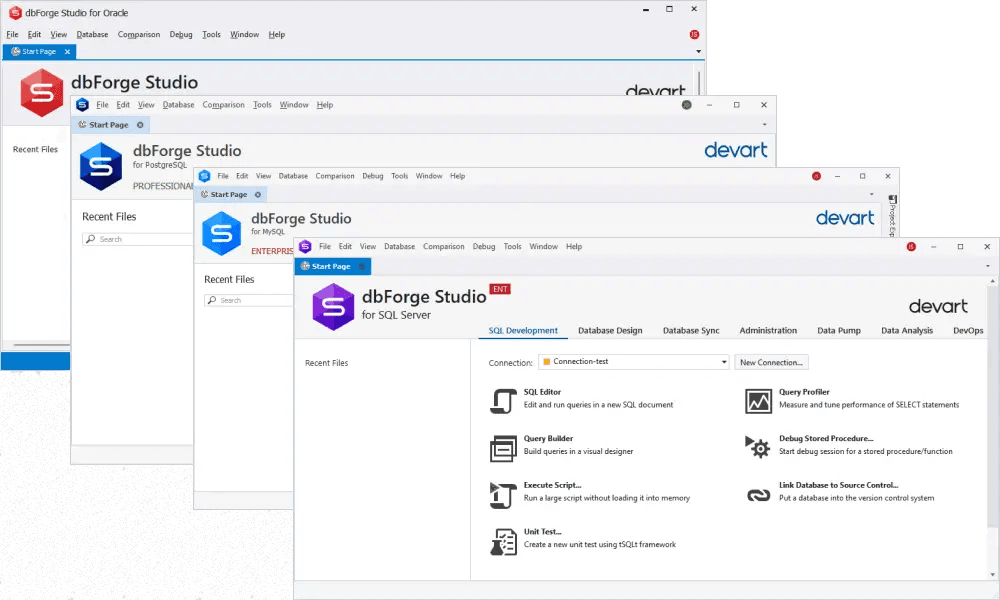Click PostgreSQL window app icon in menu bar

tap(82, 105)
